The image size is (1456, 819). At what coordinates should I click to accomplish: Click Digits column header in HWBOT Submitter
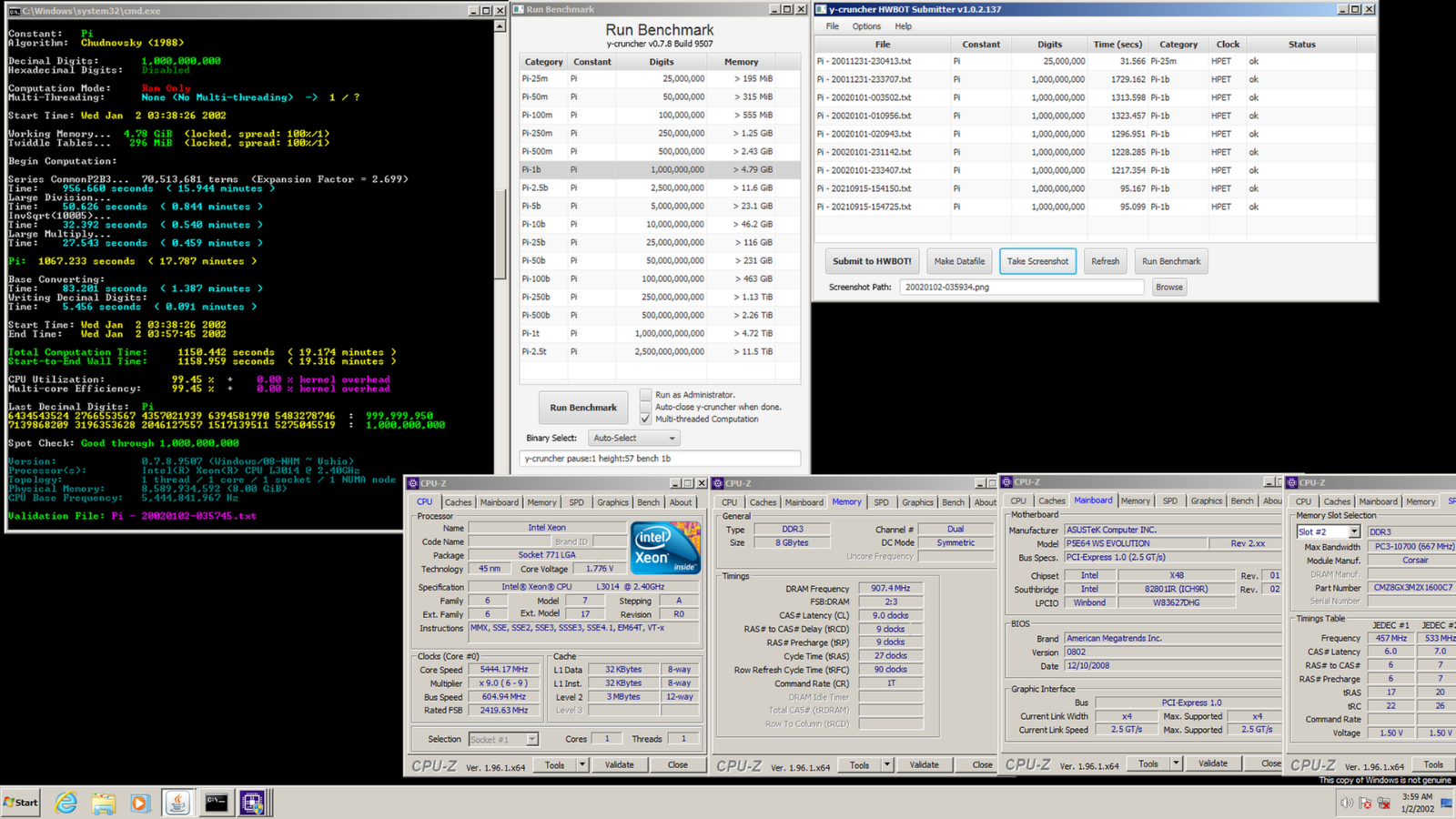[1049, 44]
